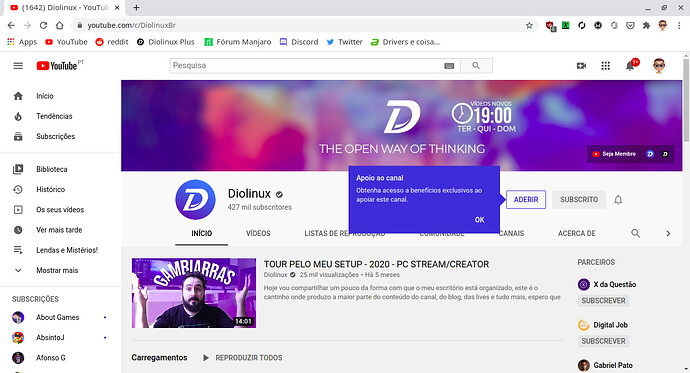
Task: Open the on-screen keyboard icon in search box
Action: pyautogui.click(x=449, y=66)
